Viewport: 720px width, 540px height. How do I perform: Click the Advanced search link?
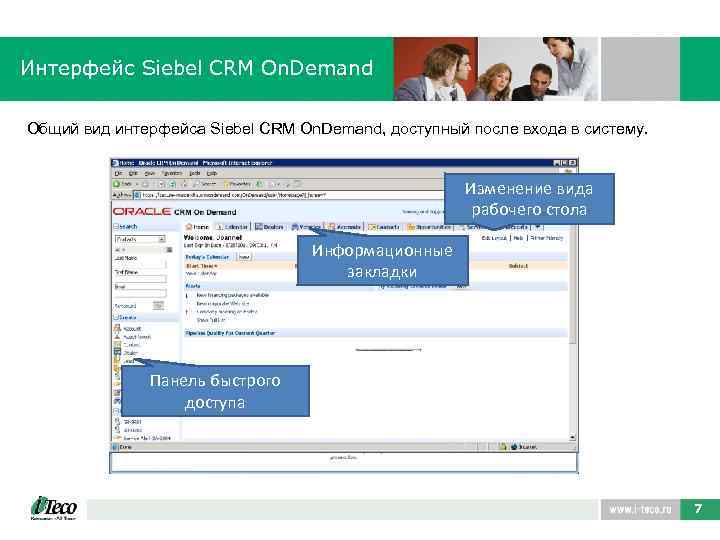point(125,306)
